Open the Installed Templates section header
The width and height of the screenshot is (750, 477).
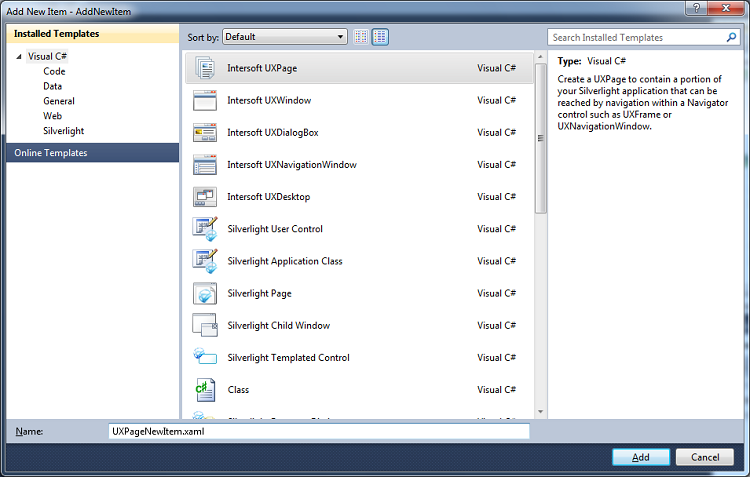[92, 33]
